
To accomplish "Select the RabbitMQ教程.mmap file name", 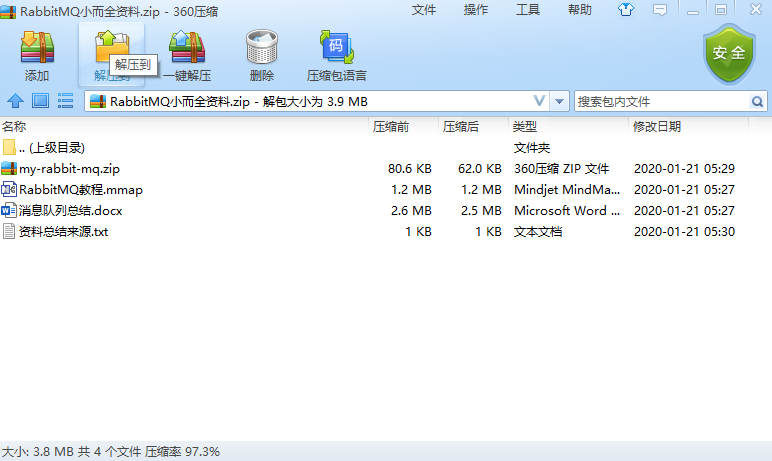I will 81,190.
